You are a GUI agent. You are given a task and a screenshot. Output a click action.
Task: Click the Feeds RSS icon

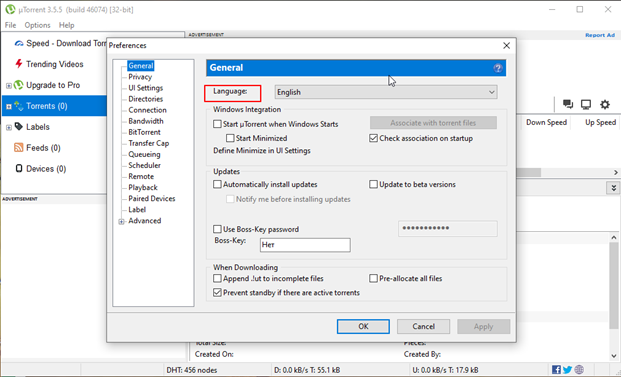click(19, 148)
